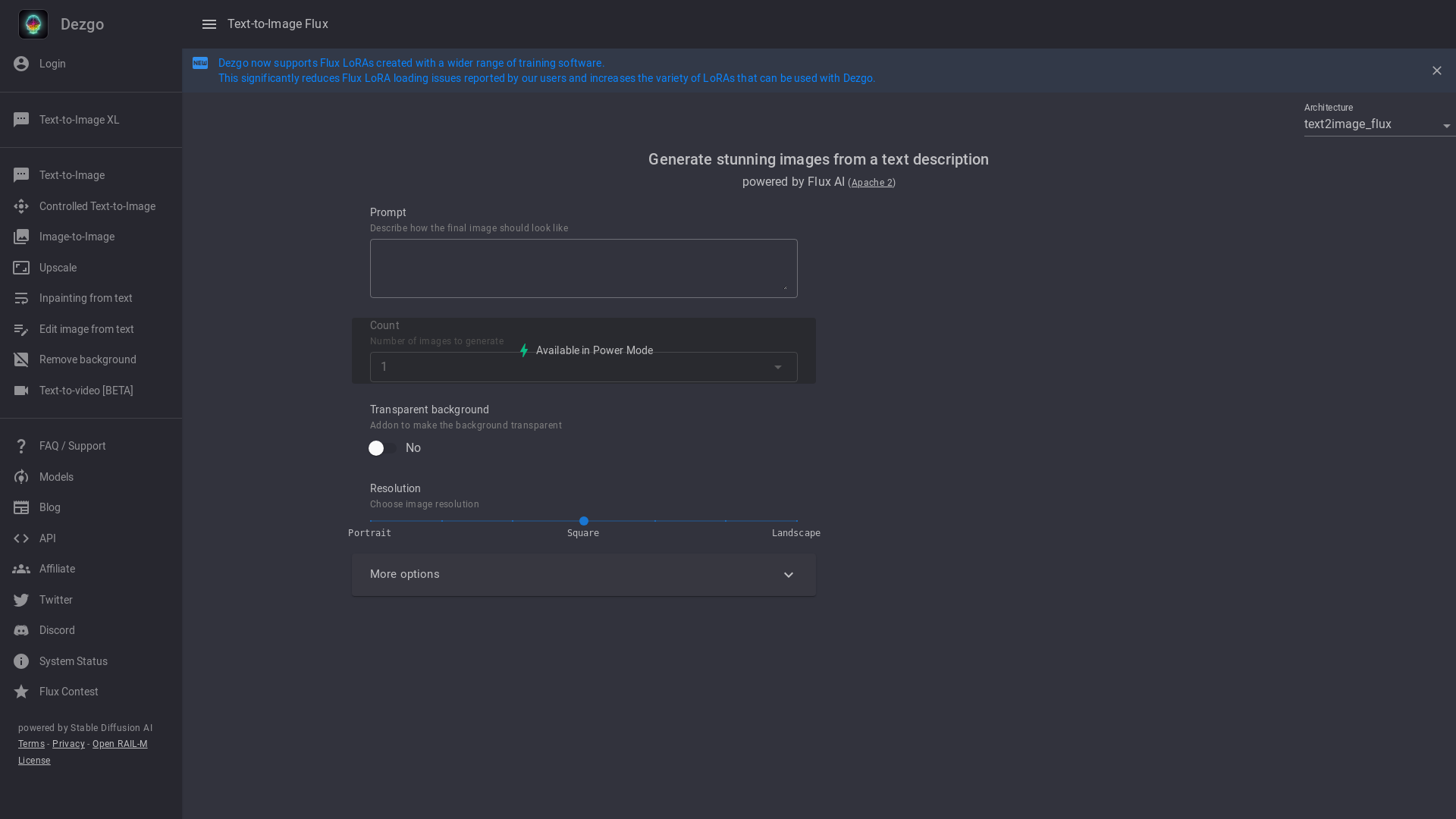This screenshot has width=1456, height=819.
Task: Click the Affiliate people icon
Action: [21, 569]
